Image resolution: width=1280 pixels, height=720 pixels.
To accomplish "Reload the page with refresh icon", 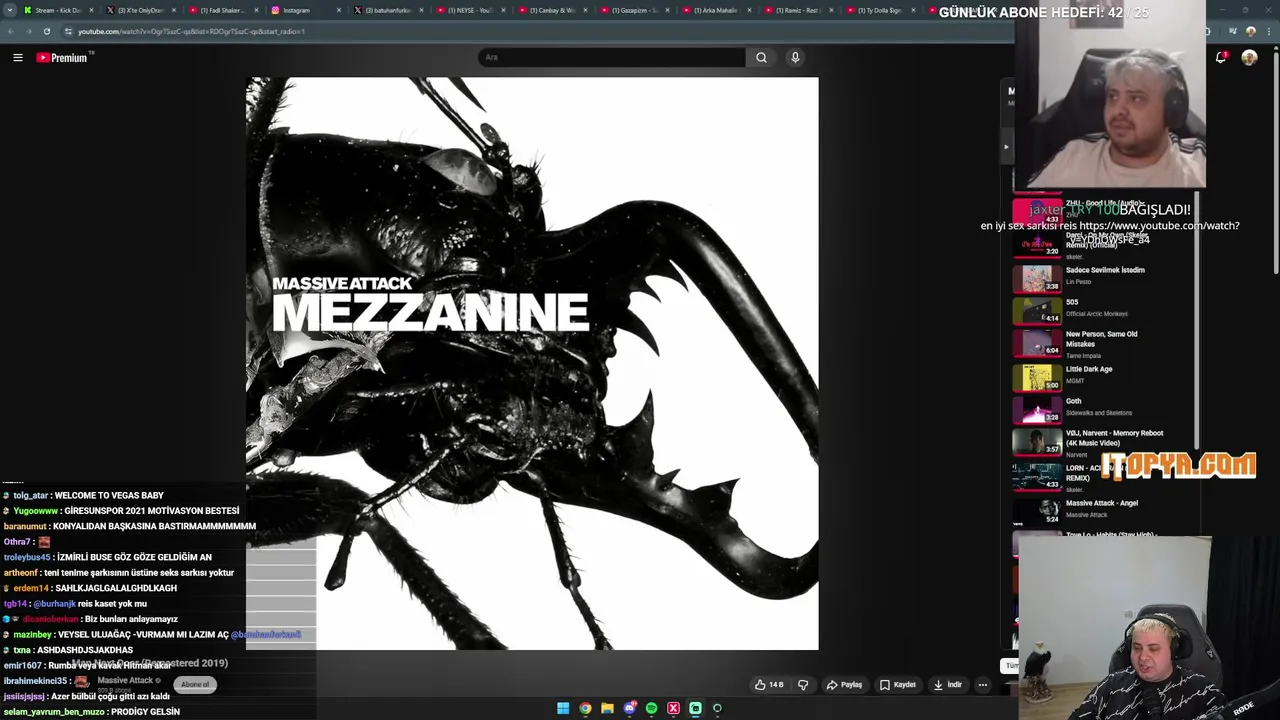I will point(47,31).
